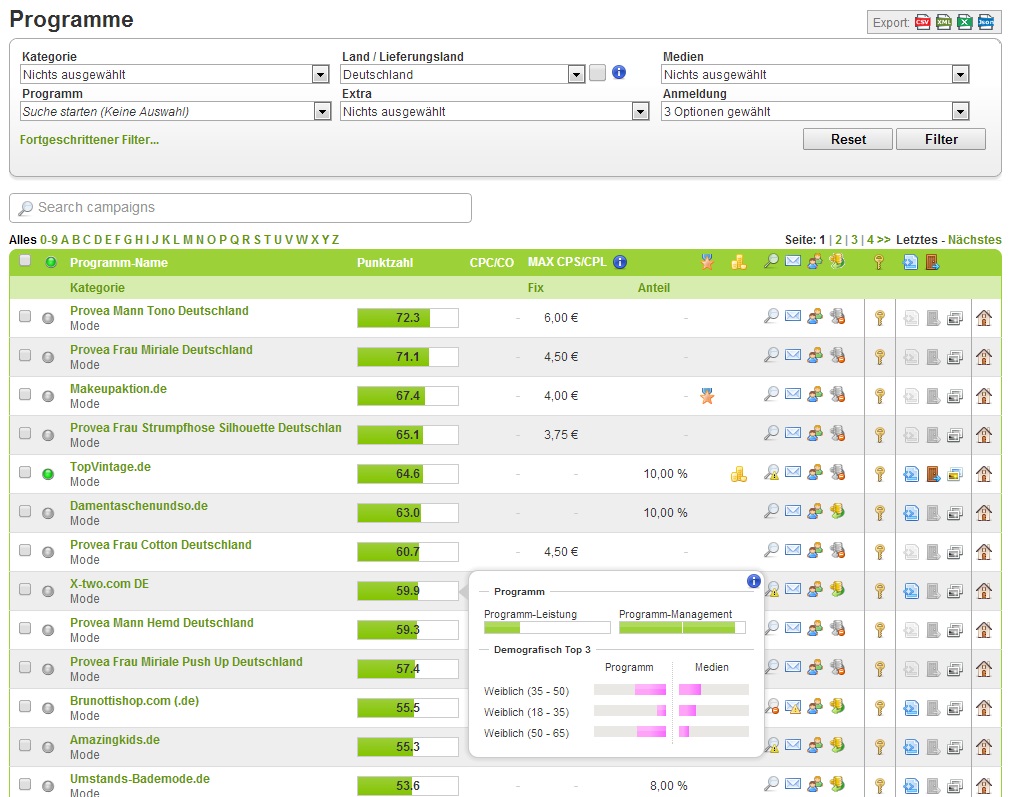Open the magnifier details for Provea Mann Tono Deutschland

click(771, 316)
